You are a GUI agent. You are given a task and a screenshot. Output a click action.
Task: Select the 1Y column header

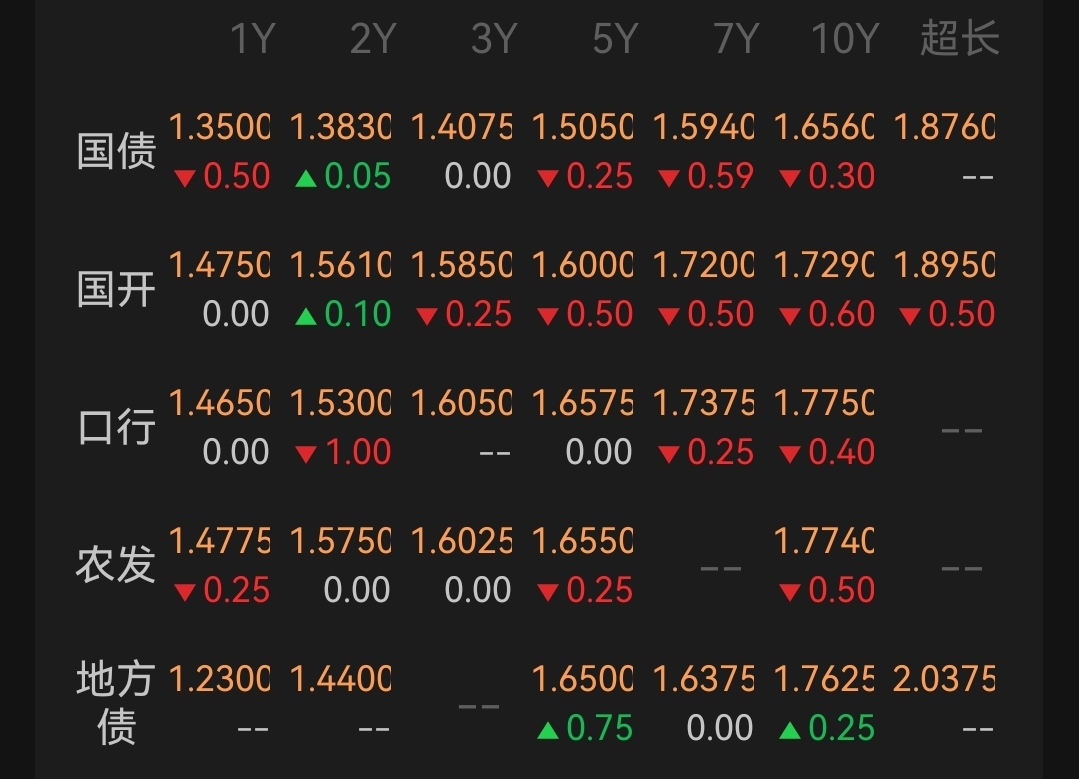[x=253, y=39]
